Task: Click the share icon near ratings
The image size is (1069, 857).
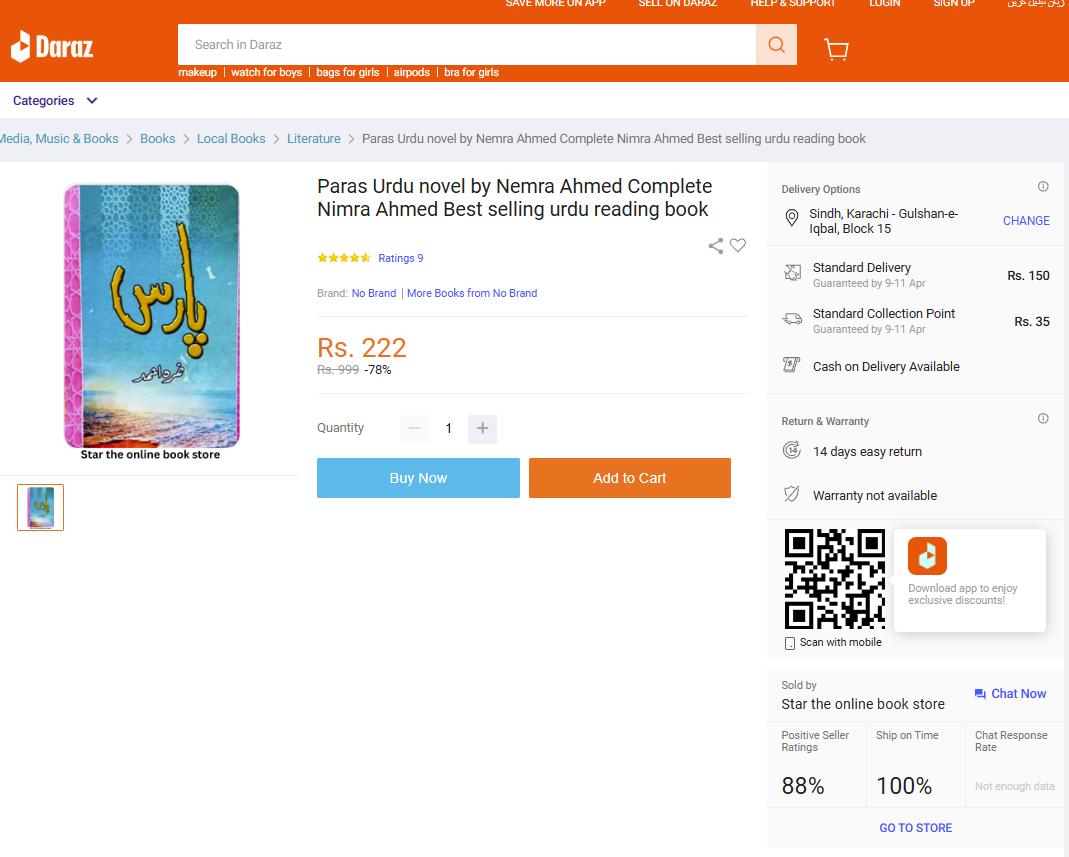Action: click(x=715, y=246)
